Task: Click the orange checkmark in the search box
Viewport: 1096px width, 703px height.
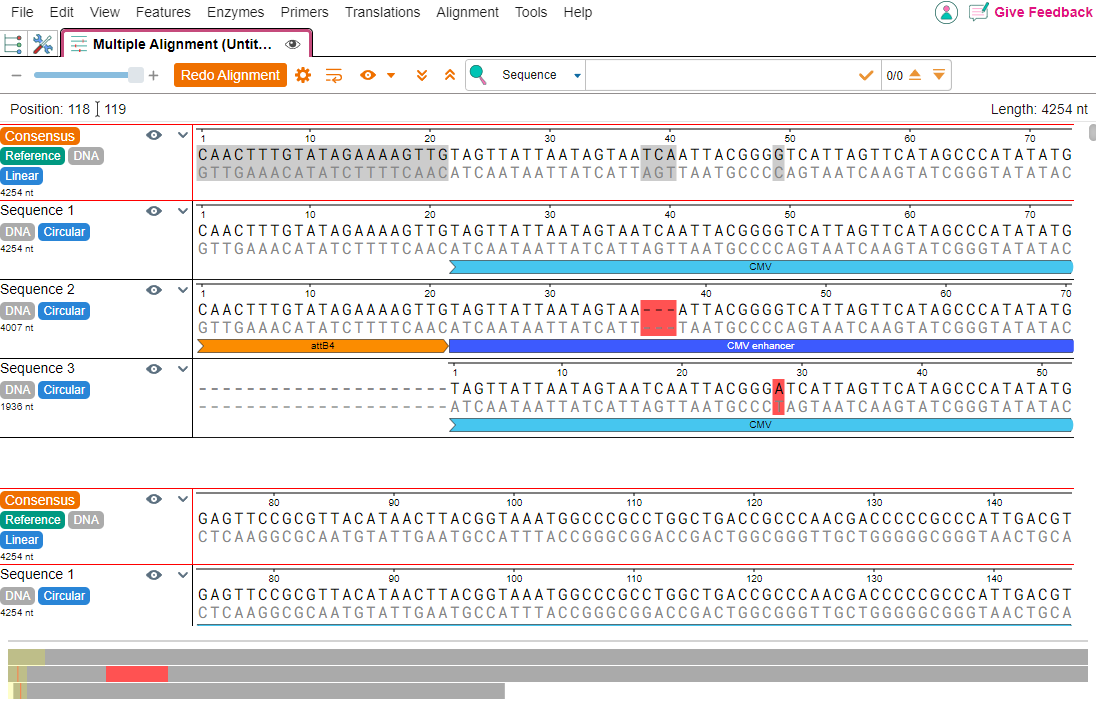Action: (866, 75)
